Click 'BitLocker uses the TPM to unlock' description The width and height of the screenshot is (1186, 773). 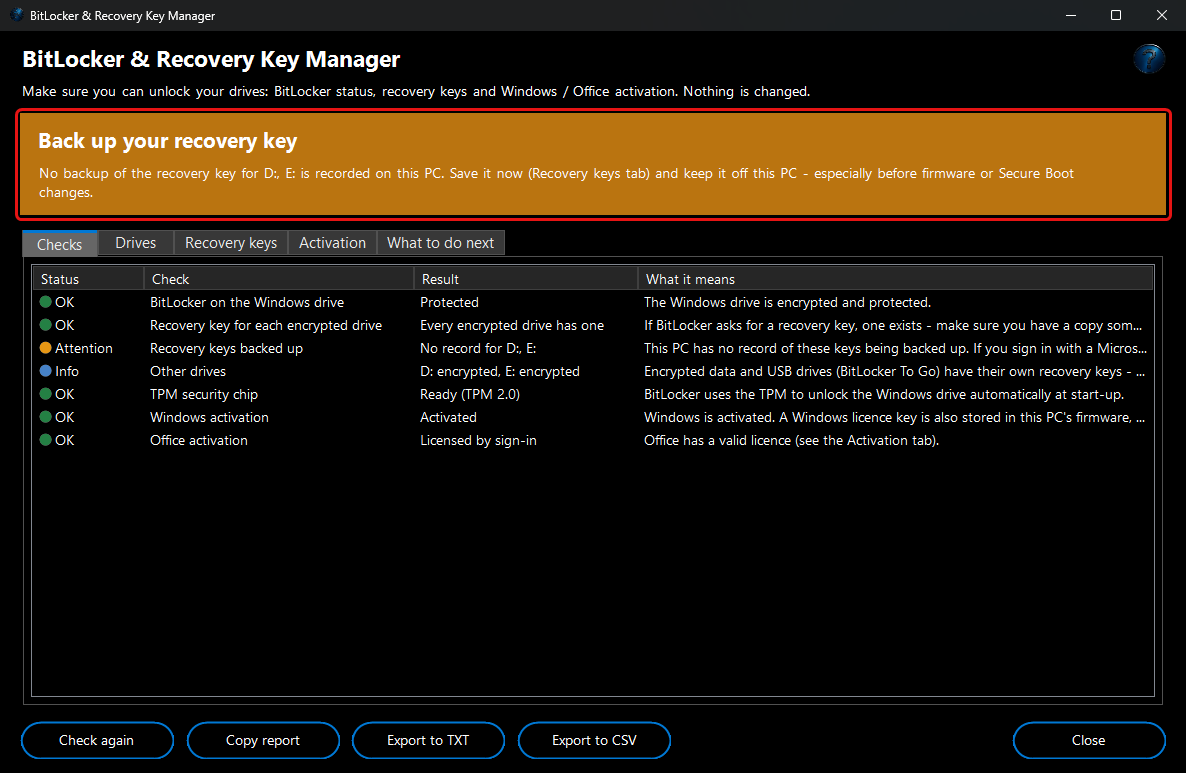pyautogui.click(x=883, y=394)
